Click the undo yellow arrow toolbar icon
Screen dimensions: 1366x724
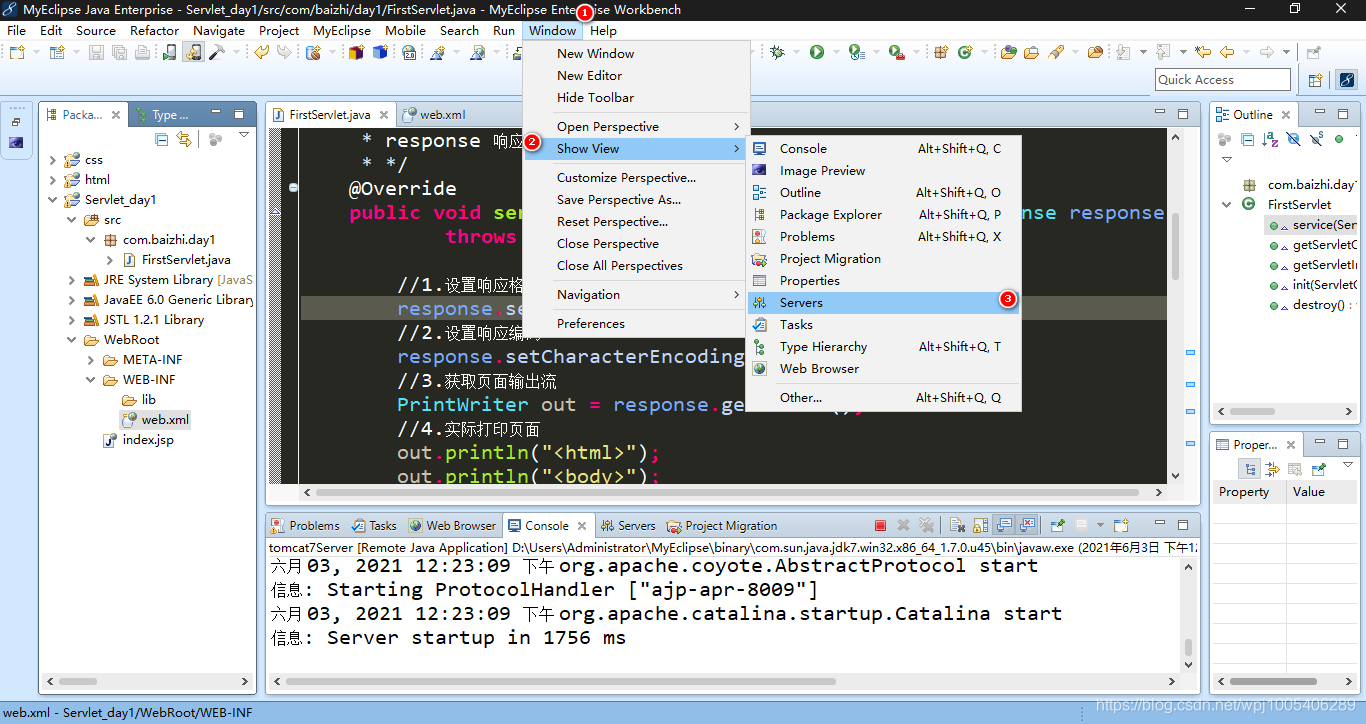(x=261, y=52)
